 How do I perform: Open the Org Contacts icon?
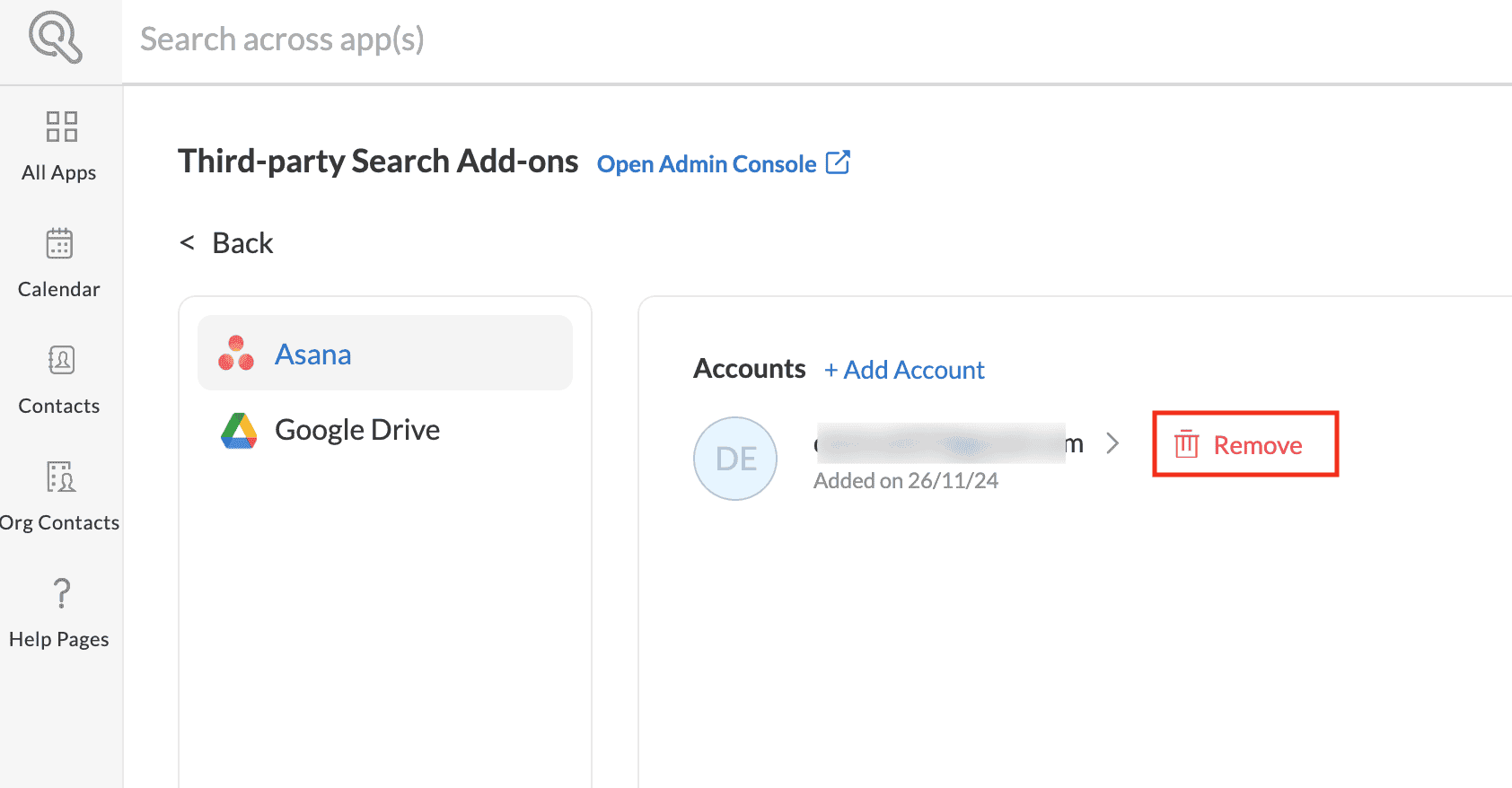61,477
